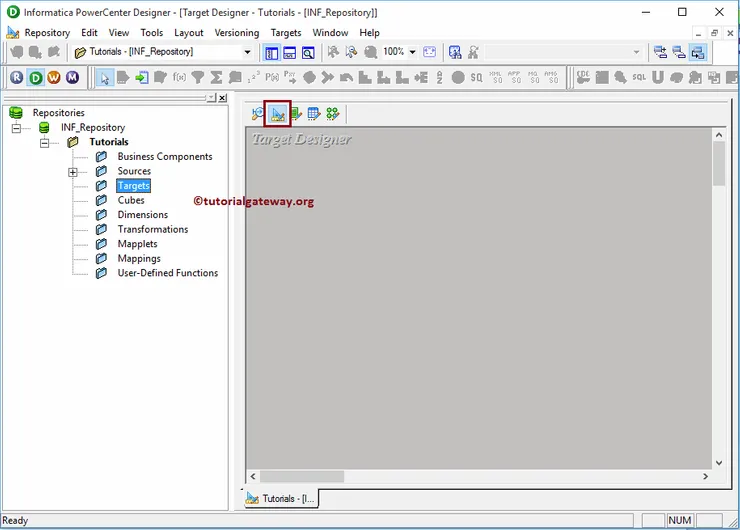Collapse the INF_Repository tree node
Image resolution: width=740 pixels, height=530 pixels.
click(16, 128)
